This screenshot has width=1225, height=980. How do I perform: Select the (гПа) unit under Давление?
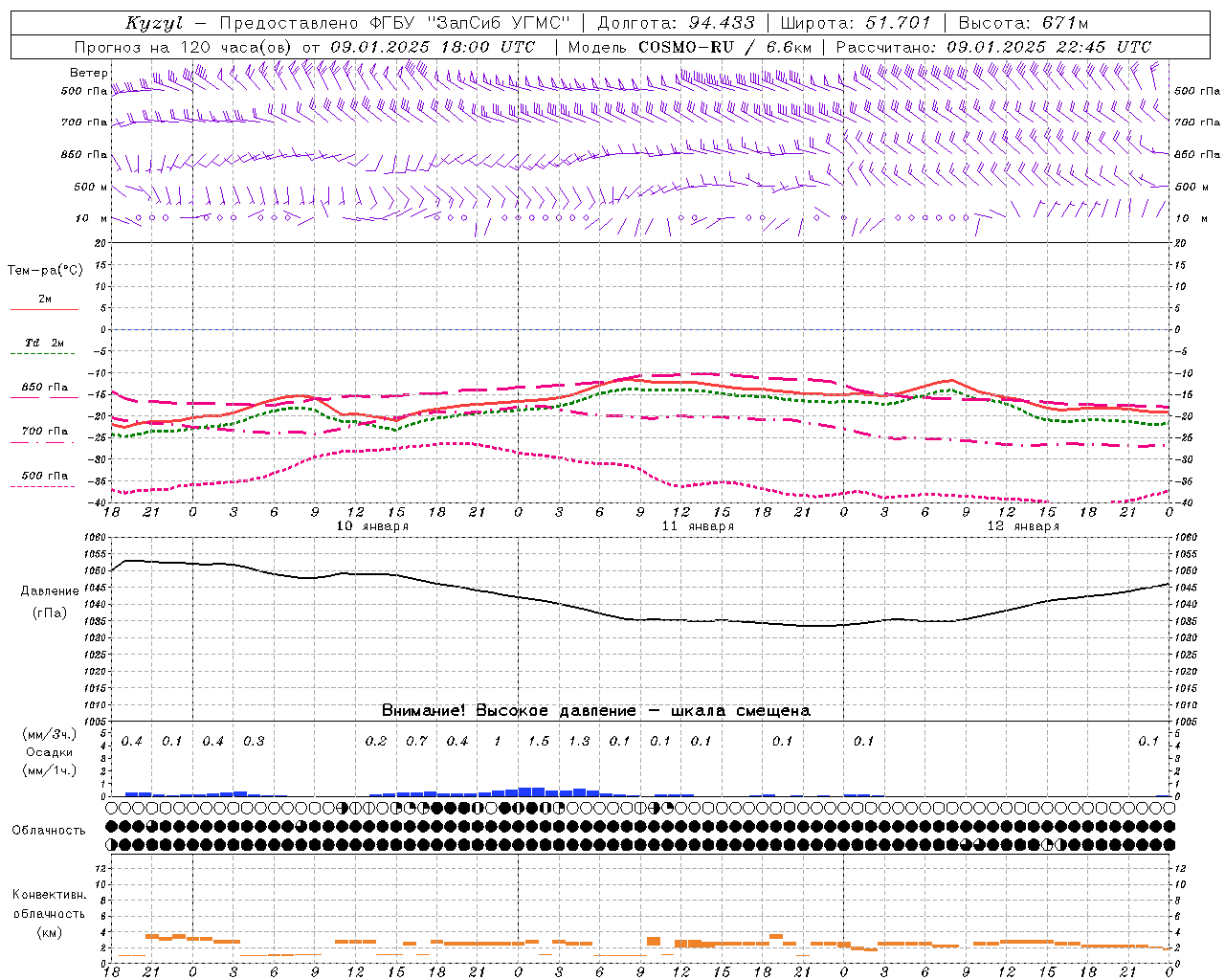pyautogui.click(x=50, y=613)
